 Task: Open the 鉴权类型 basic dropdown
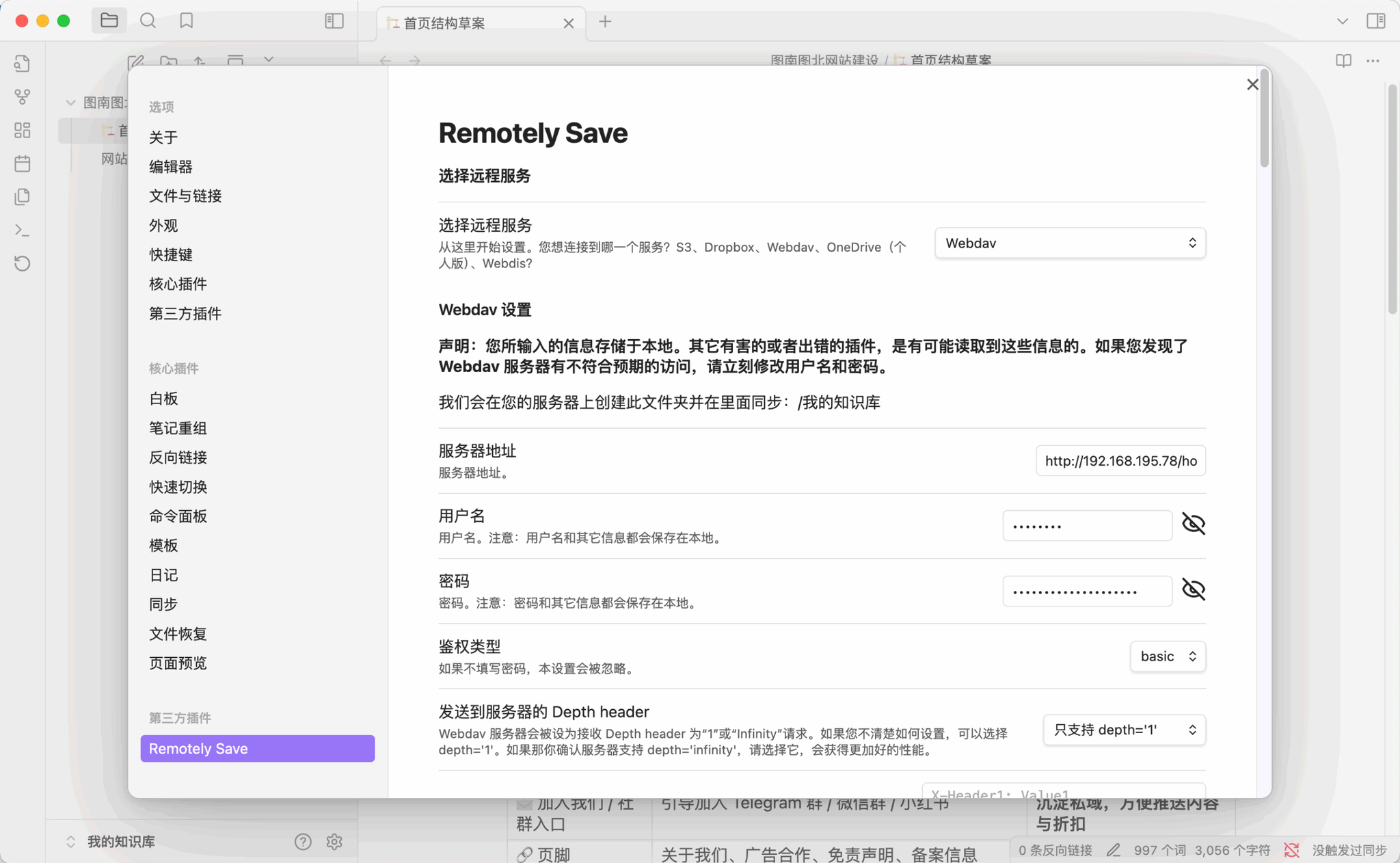(x=1168, y=656)
